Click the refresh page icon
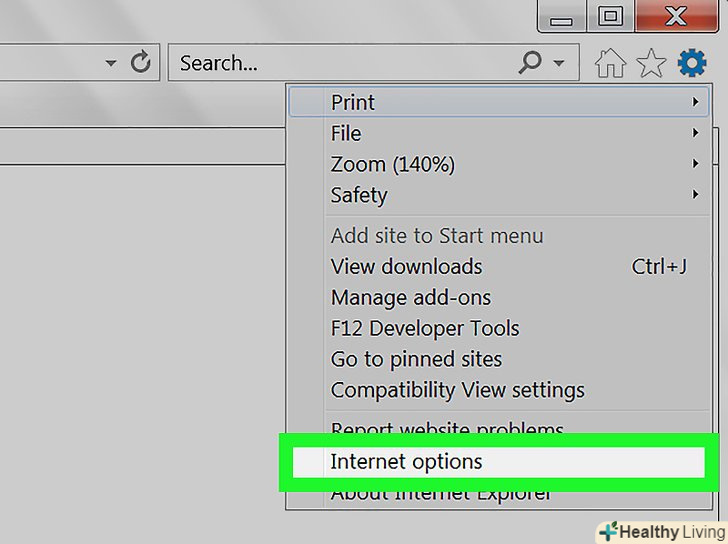The image size is (728, 544). click(140, 62)
